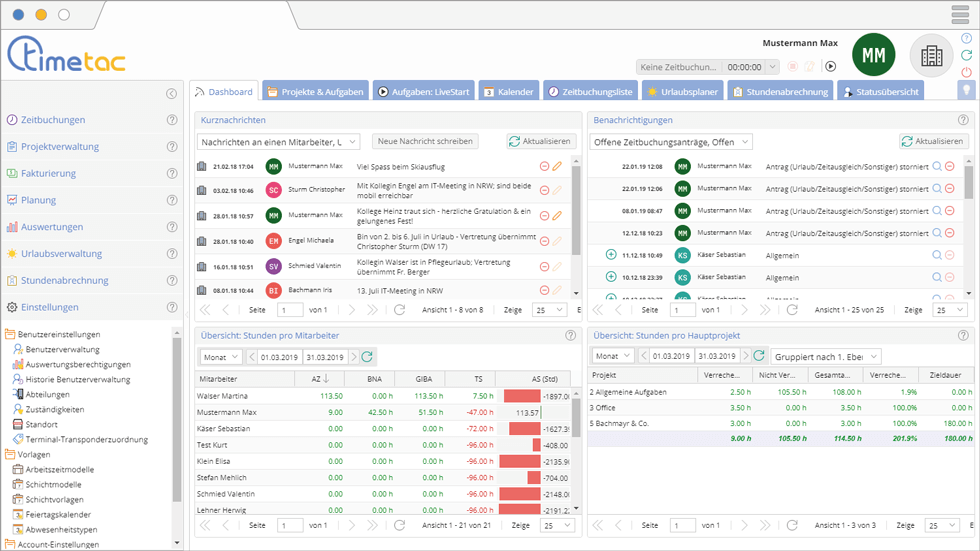Expand the Monat dropdown in Stunden pro Mitarbeiter
This screenshot has width=980, height=551.
tap(221, 357)
